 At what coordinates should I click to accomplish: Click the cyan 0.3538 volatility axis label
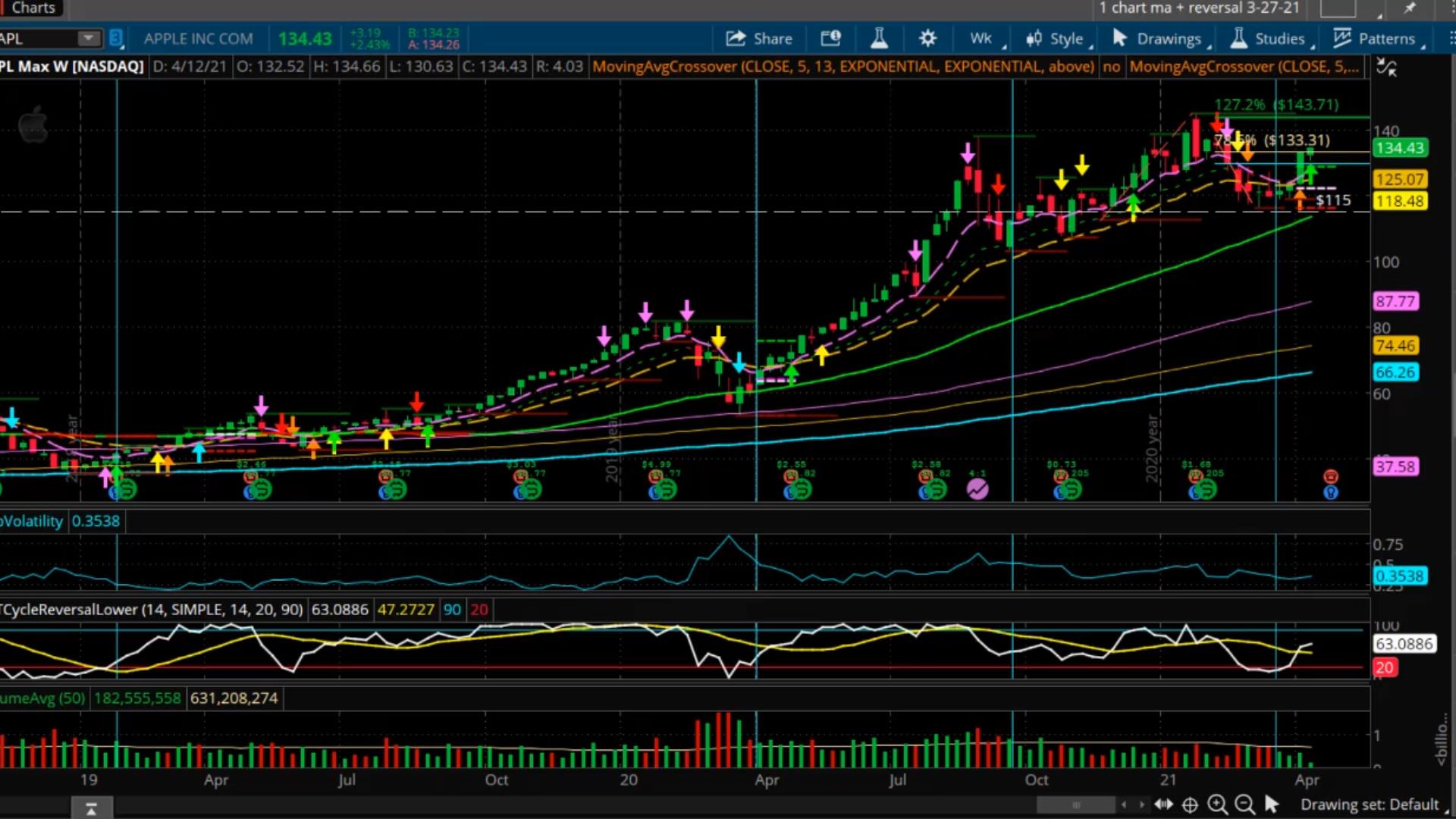pos(1400,576)
